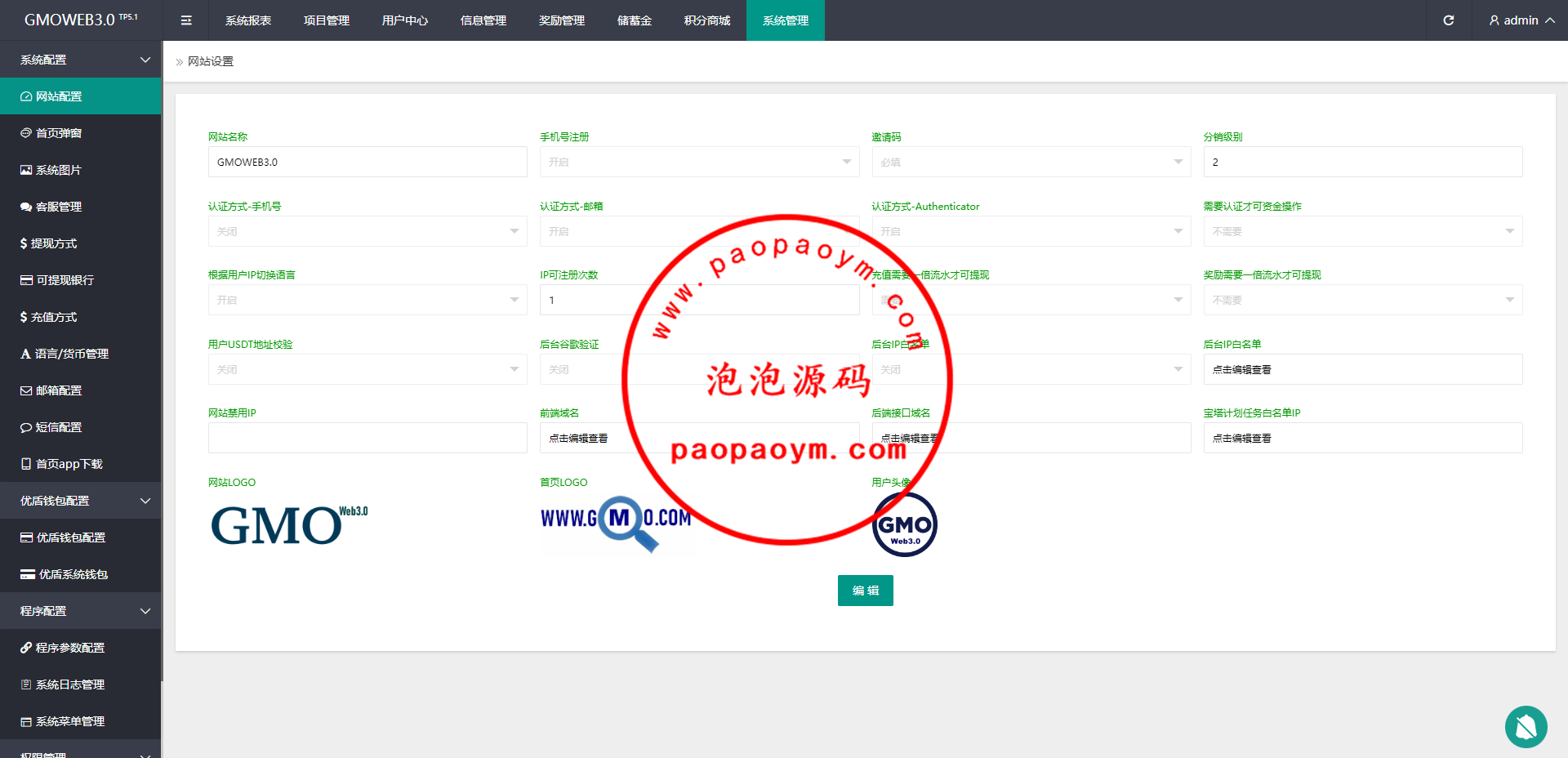This screenshot has height=758, width=1568.
Task: Click the 分销级别 input field
Action: tap(1363, 162)
